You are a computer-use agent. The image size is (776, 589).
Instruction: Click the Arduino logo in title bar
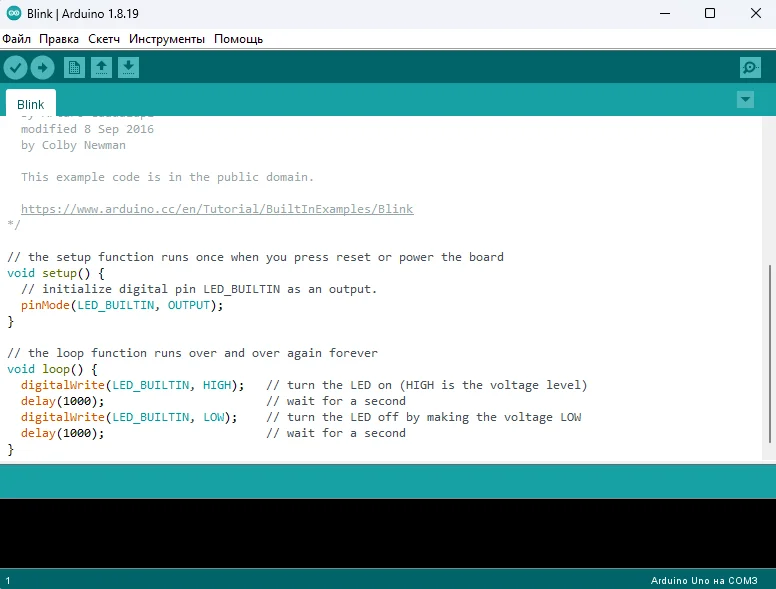12,13
